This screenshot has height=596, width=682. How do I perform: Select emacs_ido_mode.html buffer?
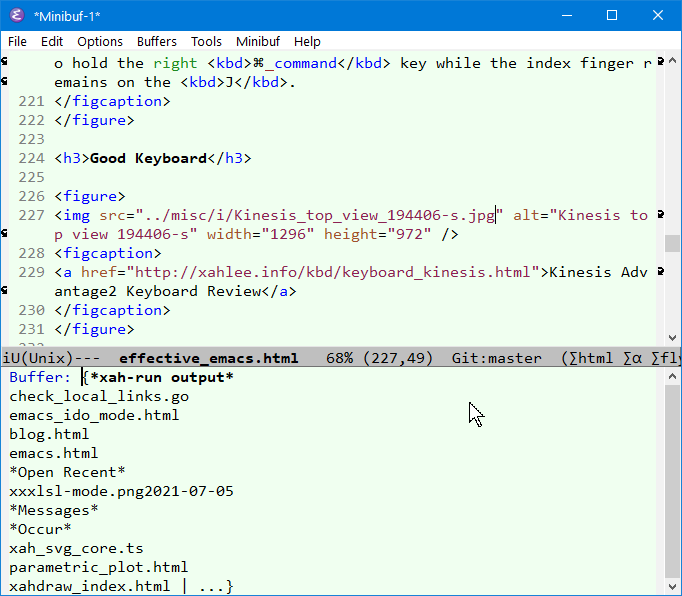click(x=94, y=415)
